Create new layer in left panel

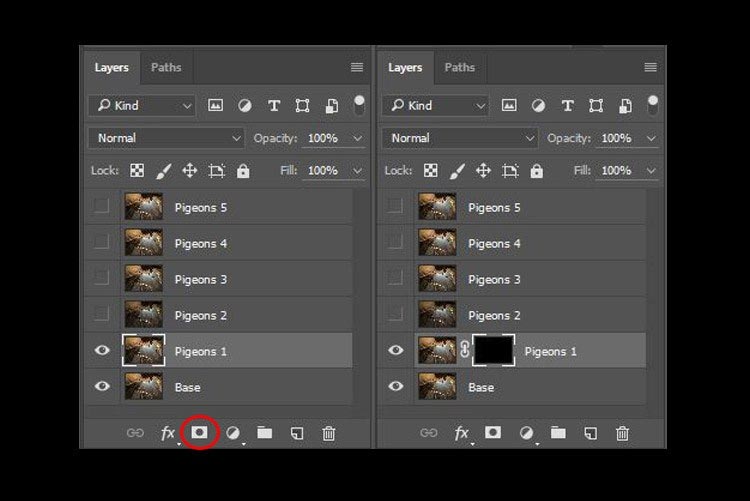(297, 434)
